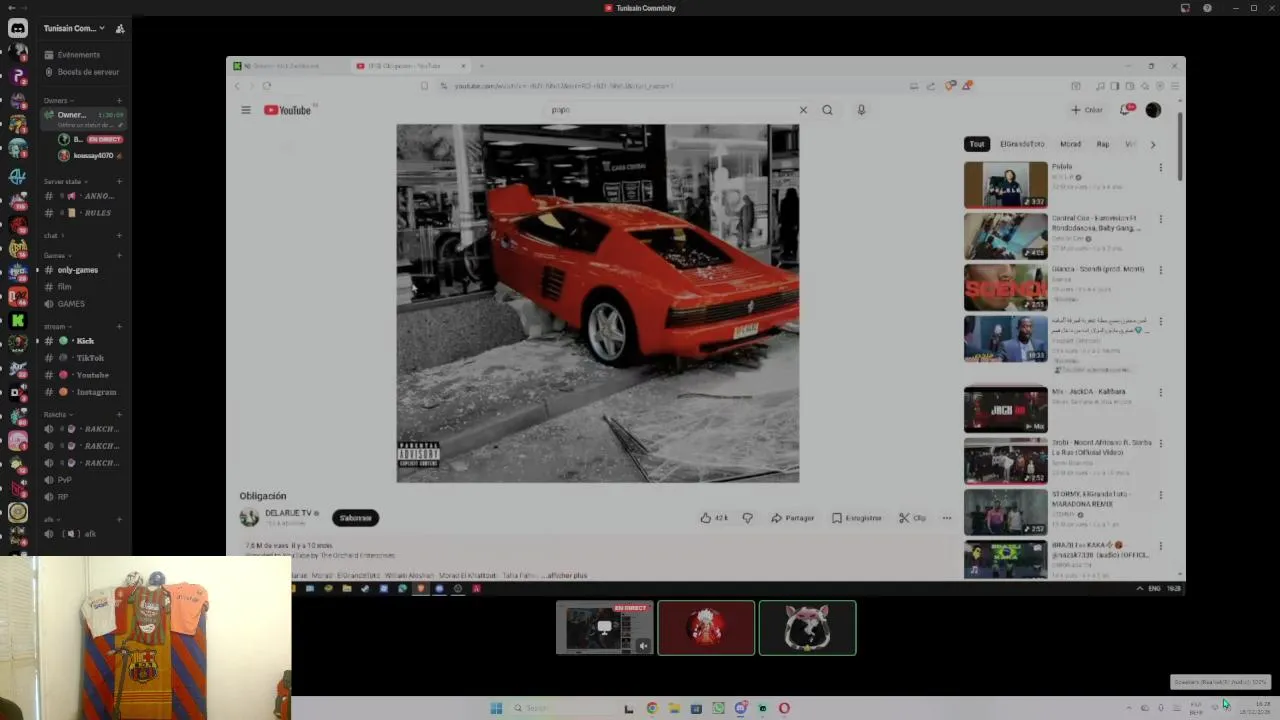This screenshot has height=720, width=1280.
Task: Open the video's more actions menu
Action: [x=946, y=518]
